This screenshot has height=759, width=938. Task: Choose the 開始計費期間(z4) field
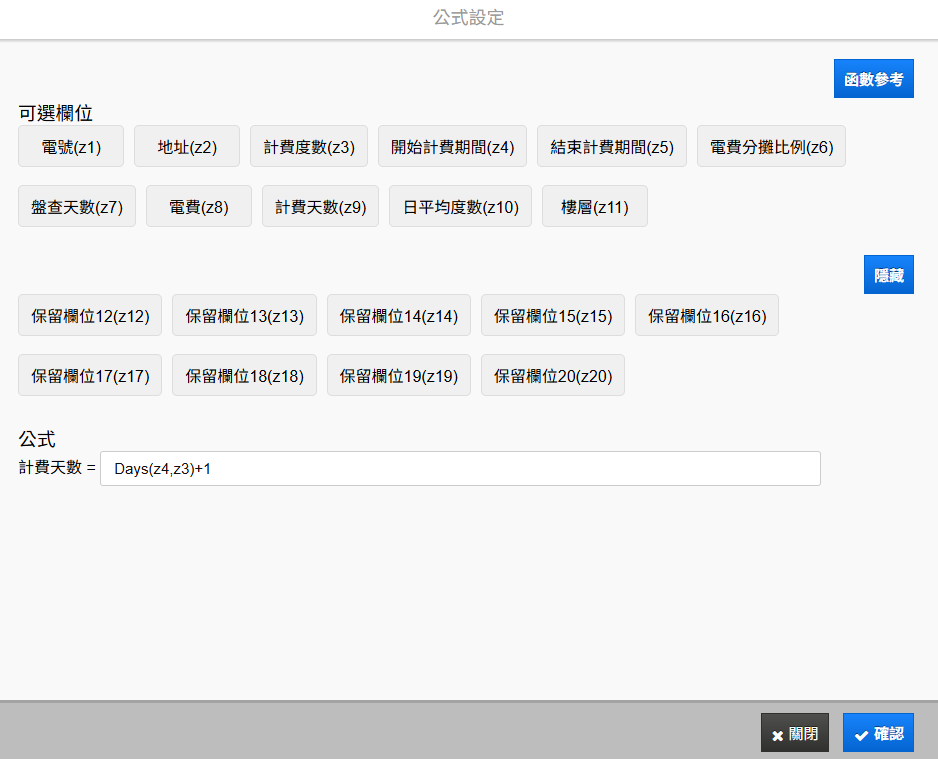pyautogui.click(x=452, y=147)
